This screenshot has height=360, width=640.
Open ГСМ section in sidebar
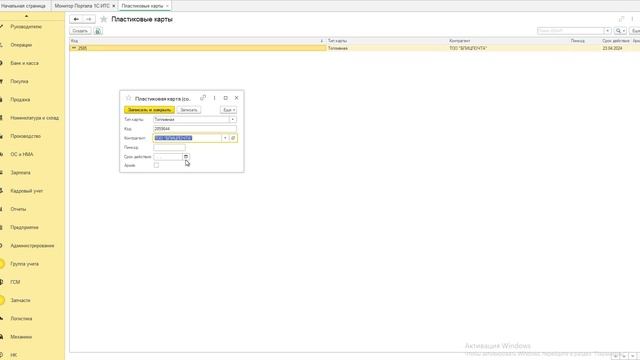[15, 282]
